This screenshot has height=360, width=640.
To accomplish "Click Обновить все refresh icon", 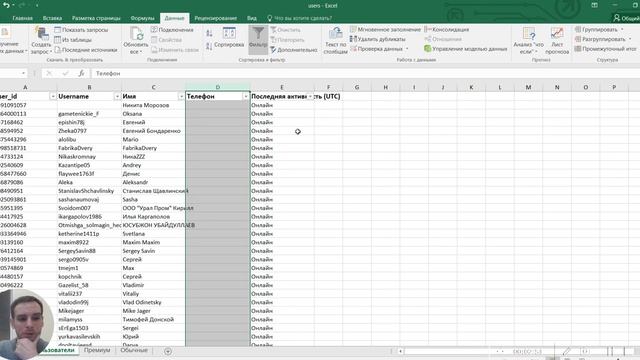I will click(136, 33).
